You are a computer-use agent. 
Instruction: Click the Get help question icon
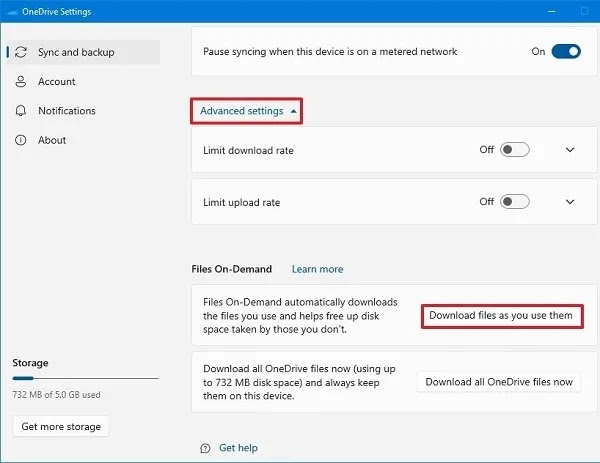point(205,448)
